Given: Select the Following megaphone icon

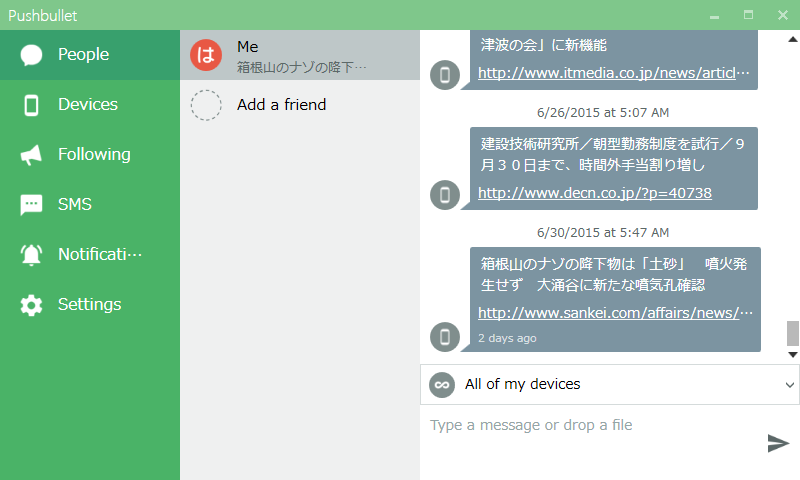Looking at the screenshot, I should point(31,155).
